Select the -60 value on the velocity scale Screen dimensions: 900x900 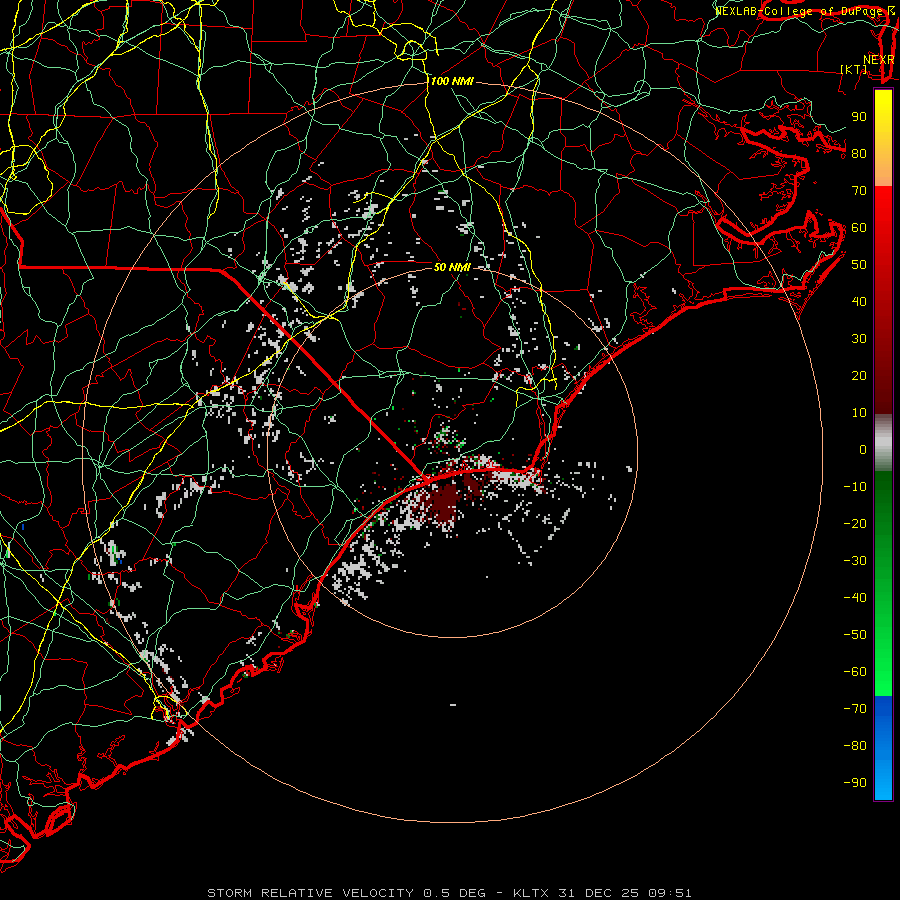855,672
